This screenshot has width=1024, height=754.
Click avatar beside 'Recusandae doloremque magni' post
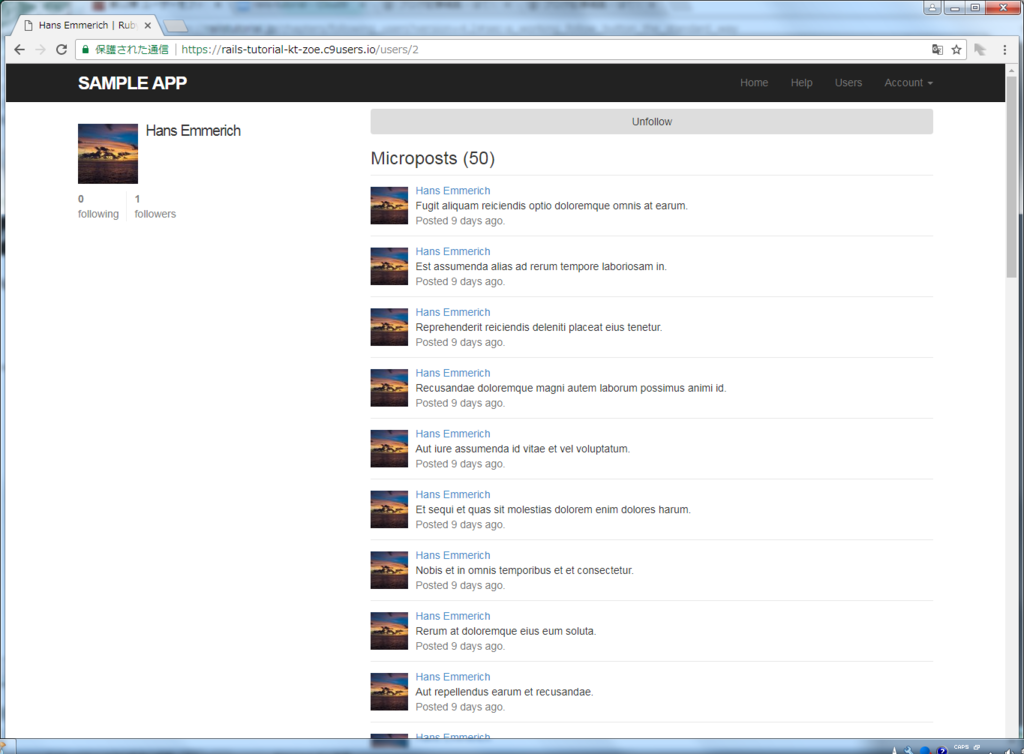pyautogui.click(x=389, y=388)
